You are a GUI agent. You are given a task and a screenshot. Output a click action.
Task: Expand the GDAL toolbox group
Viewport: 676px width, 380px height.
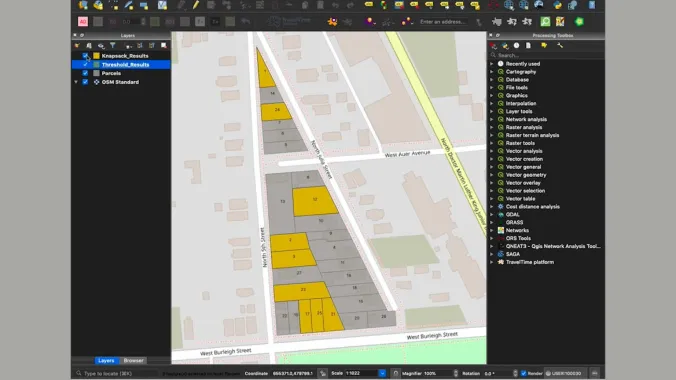[x=492, y=214]
